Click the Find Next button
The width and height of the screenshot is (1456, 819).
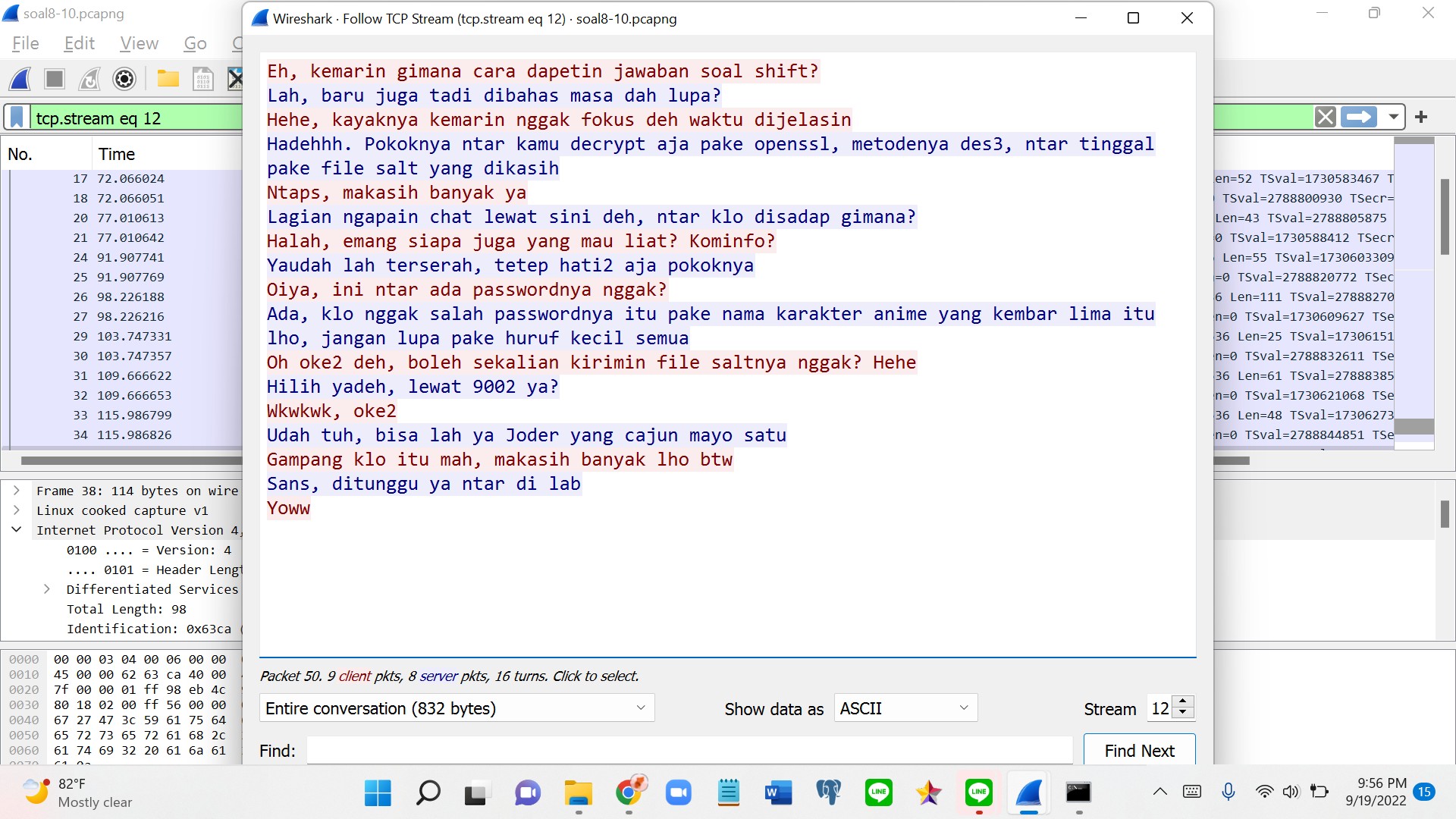pyautogui.click(x=1139, y=750)
